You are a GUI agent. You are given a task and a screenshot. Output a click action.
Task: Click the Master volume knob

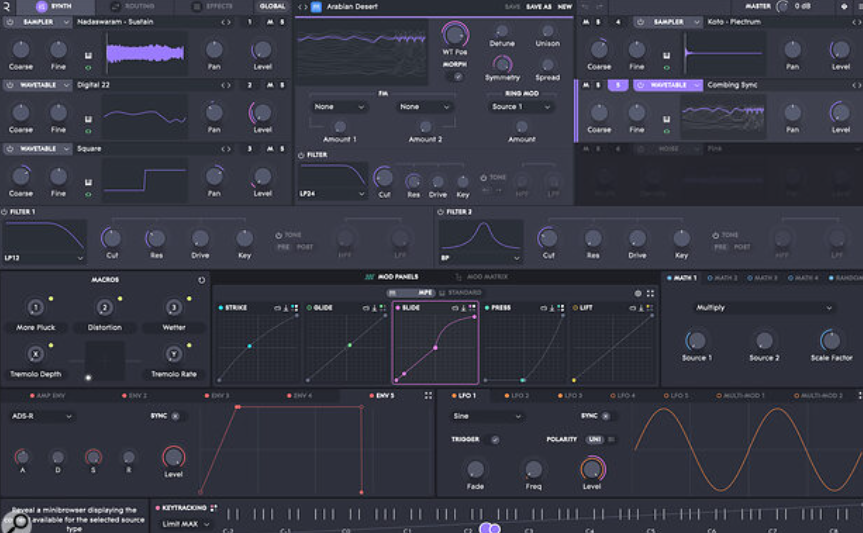782,7
